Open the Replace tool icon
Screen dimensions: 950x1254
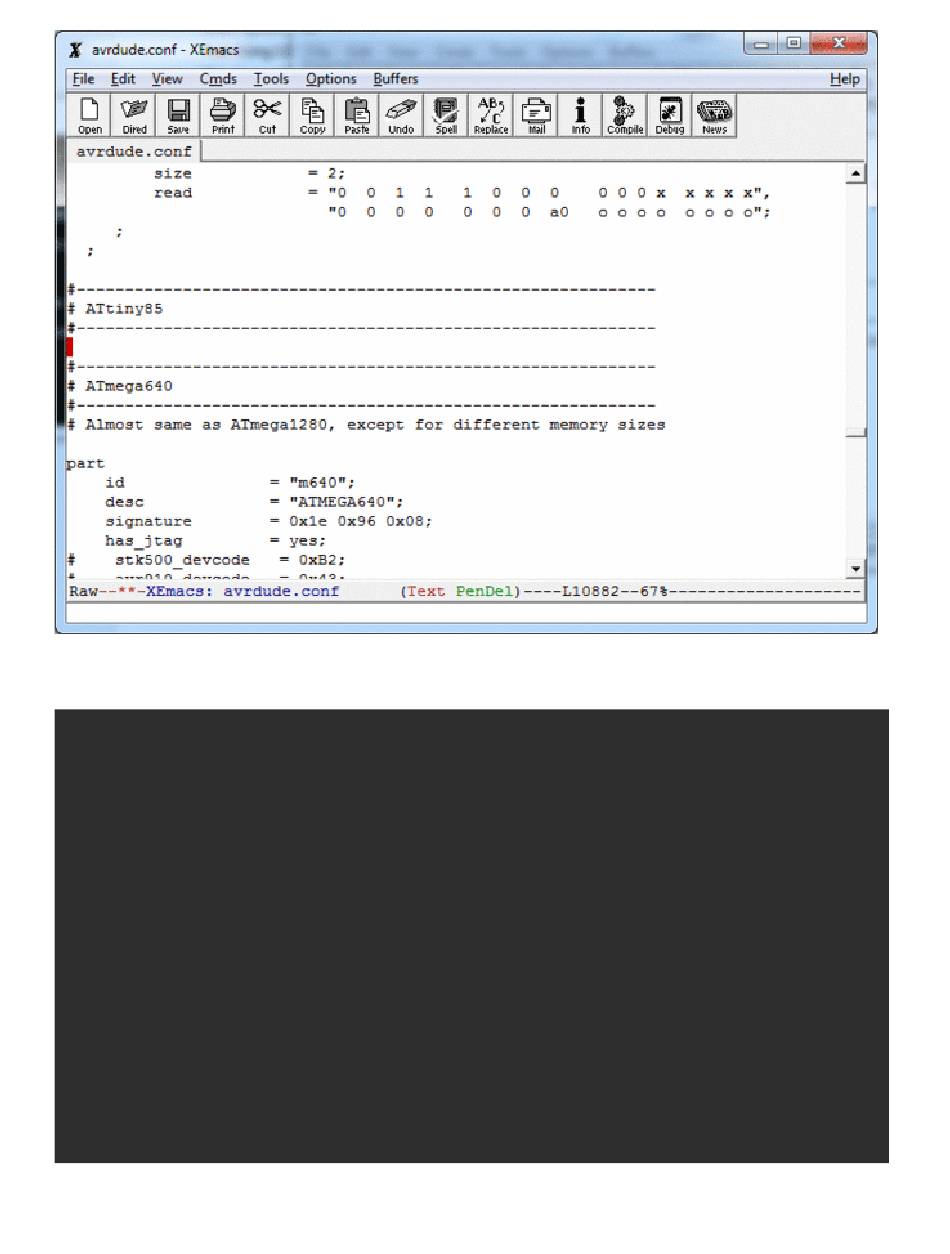pyautogui.click(x=491, y=115)
